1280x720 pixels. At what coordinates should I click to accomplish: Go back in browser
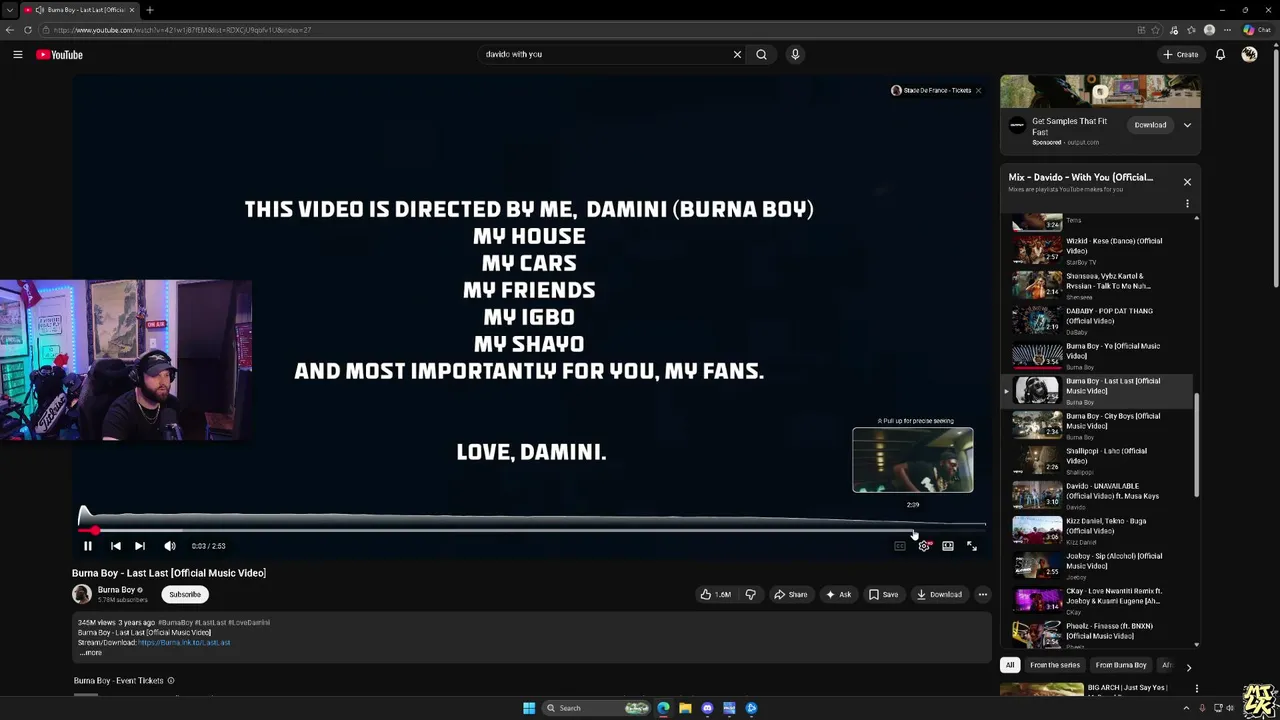click(x=10, y=30)
